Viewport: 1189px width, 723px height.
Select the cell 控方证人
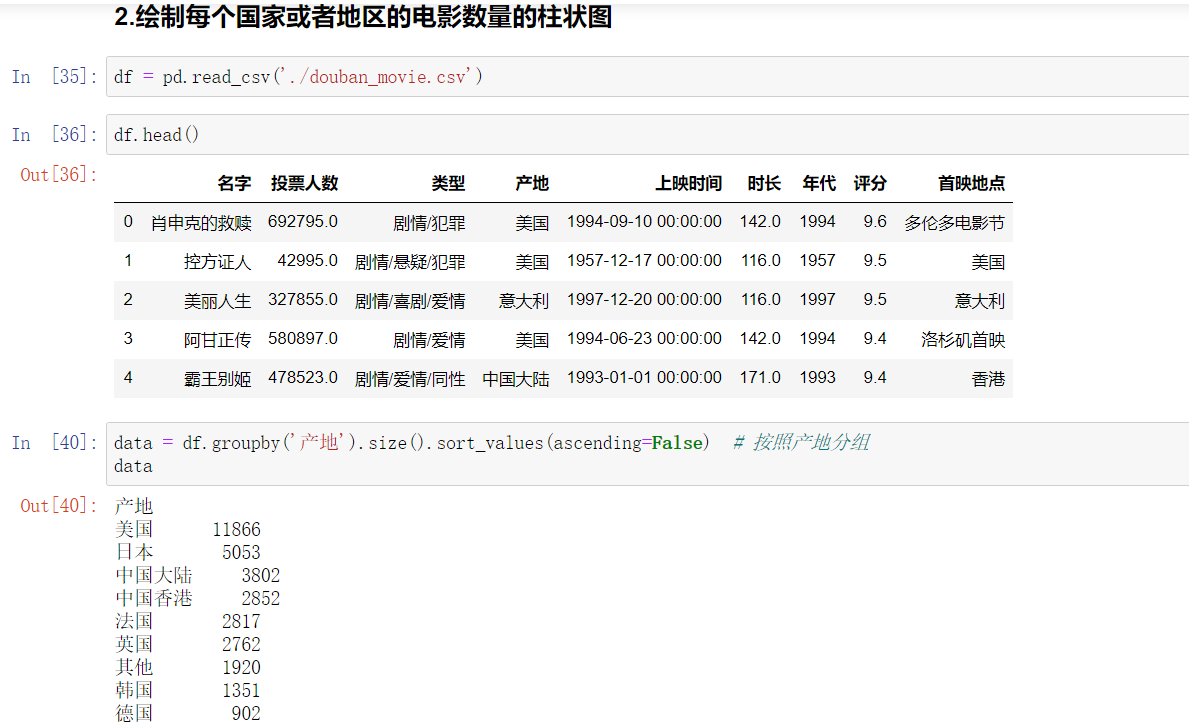217,262
